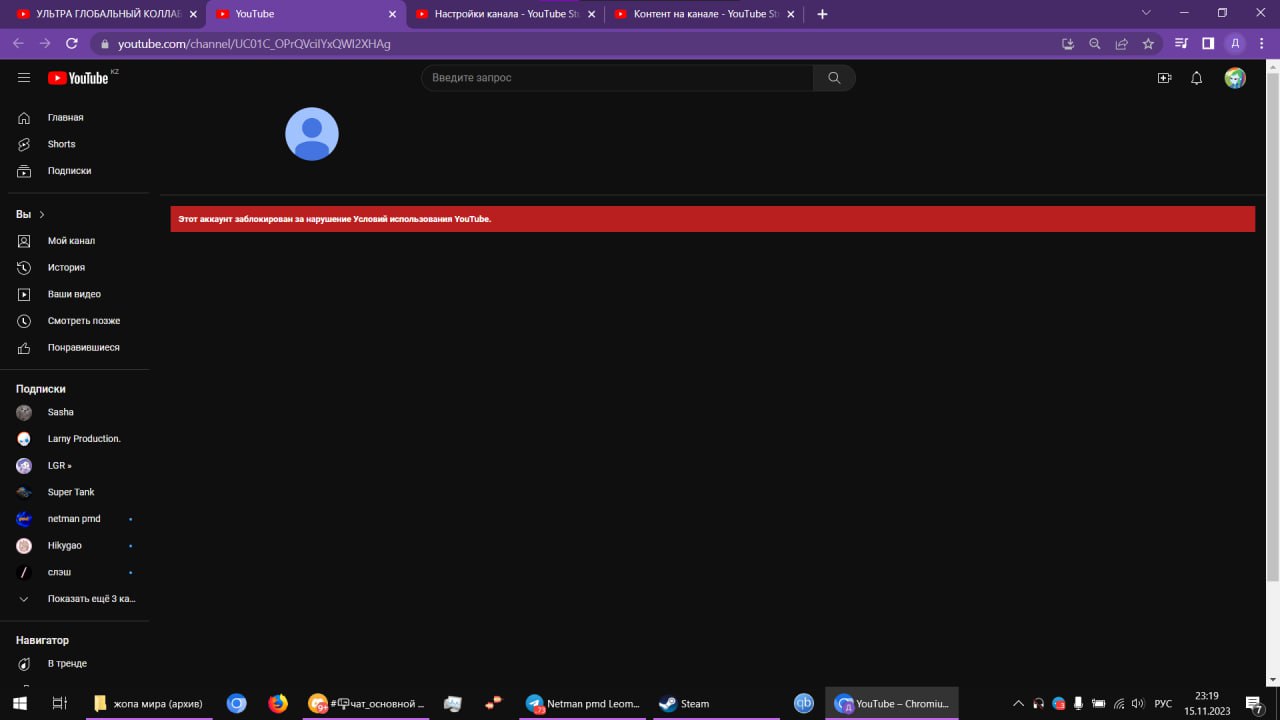Viewport: 1280px width, 720px height.
Task: Go to YouTube home via logo
Action: coord(78,78)
